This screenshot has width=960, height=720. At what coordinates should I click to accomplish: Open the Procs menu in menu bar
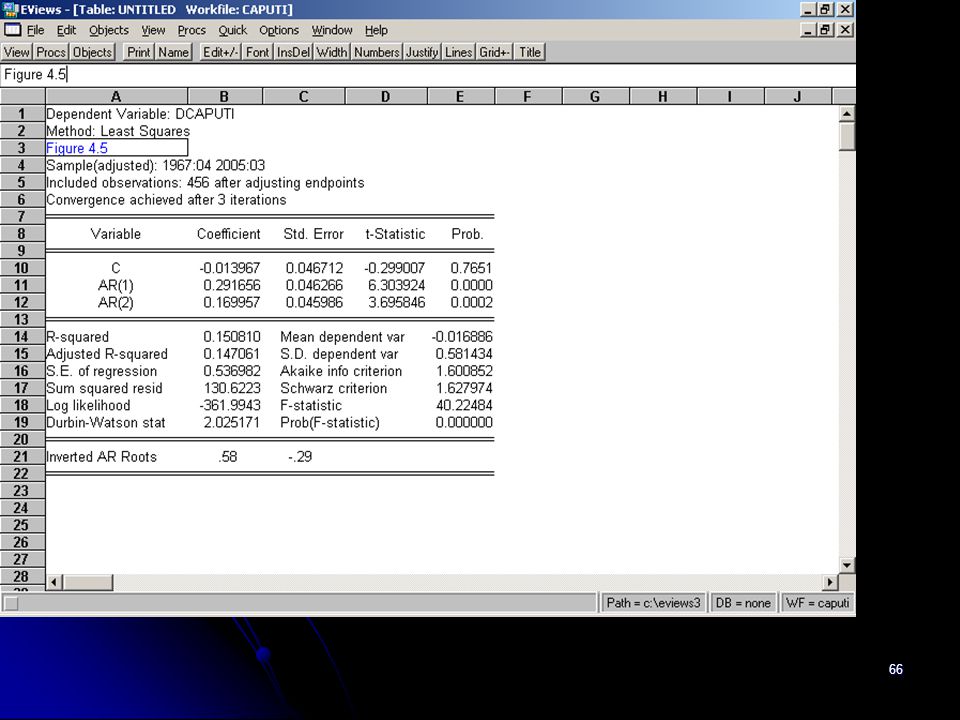click(x=192, y=30)
